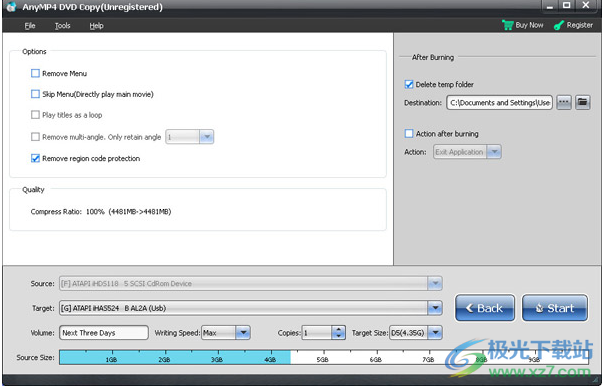Minimize the AnyMP4 window

[549, 6]
